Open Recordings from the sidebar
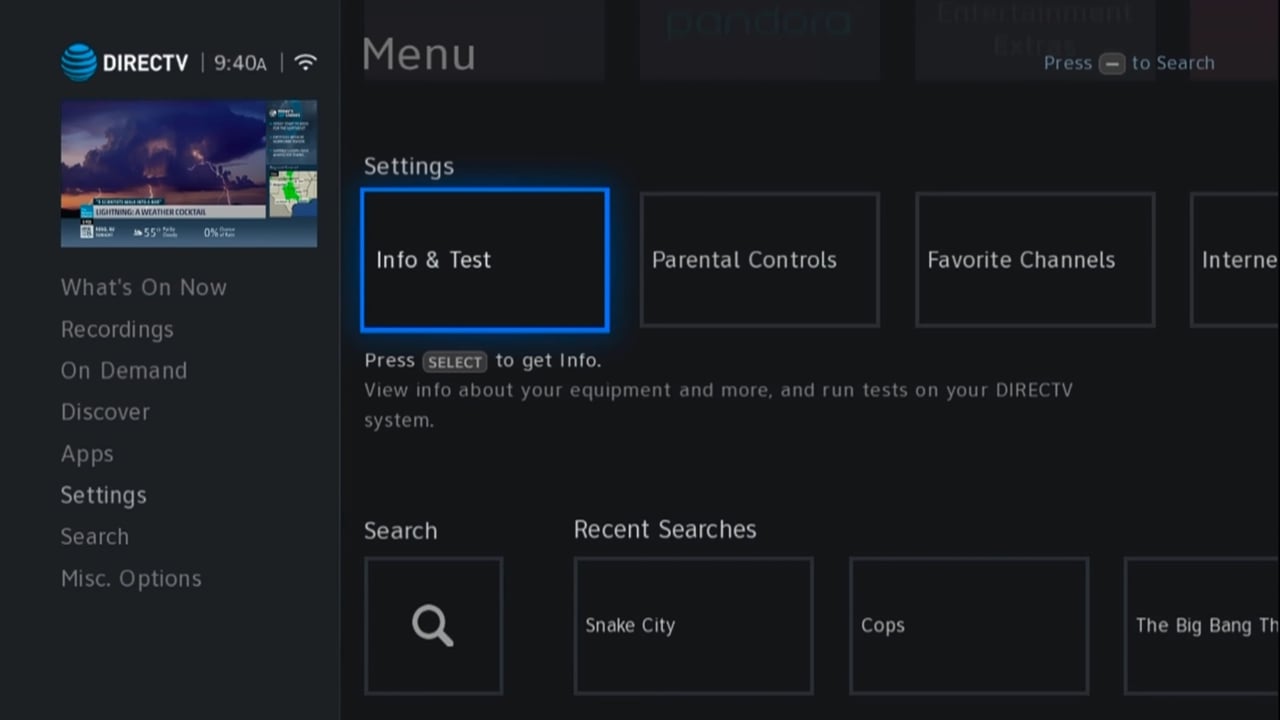This screenshot has width=1280, height=720. (x=117, y=329)
